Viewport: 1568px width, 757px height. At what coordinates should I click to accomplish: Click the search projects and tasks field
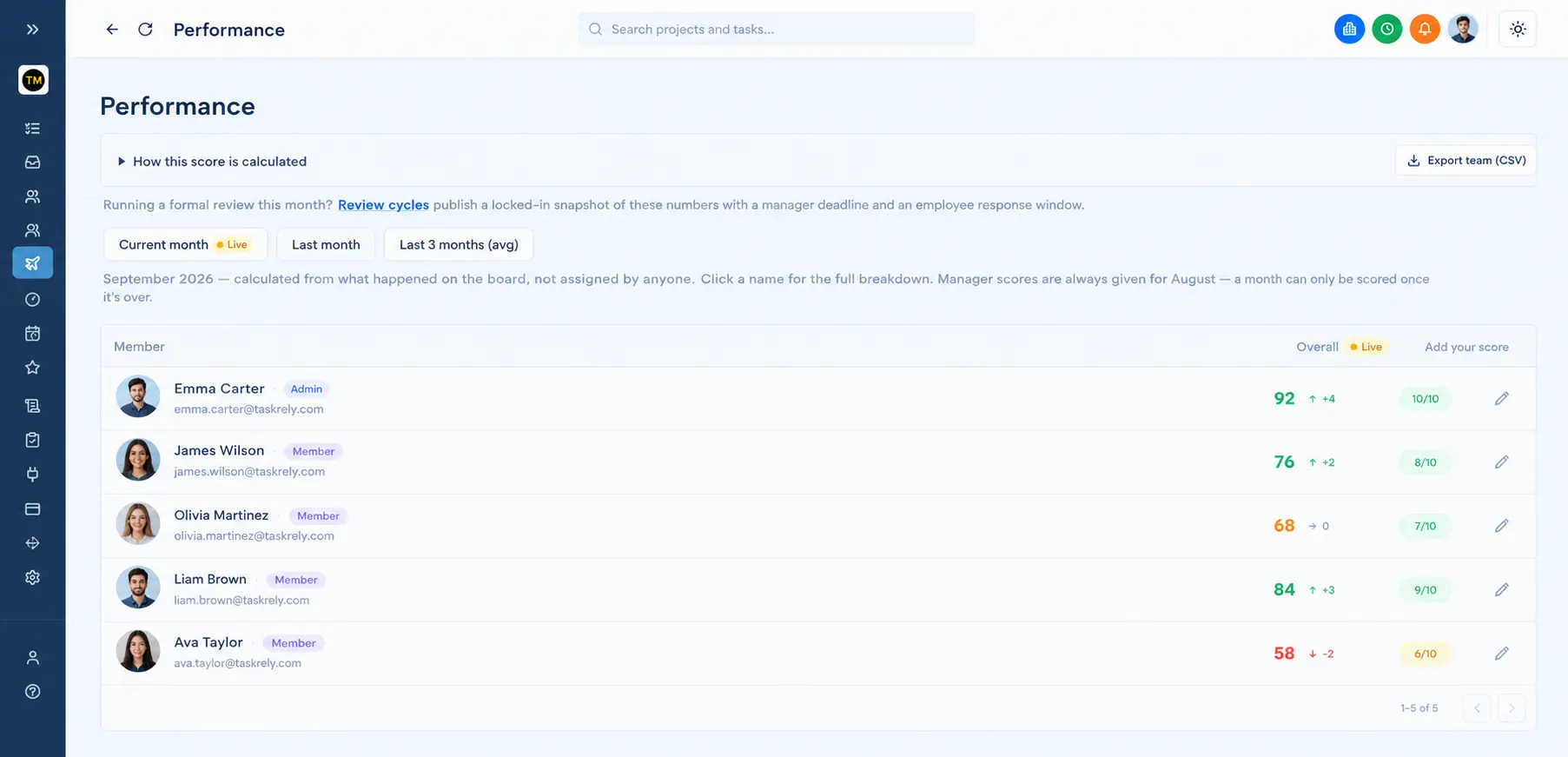[x=776, y=29]
